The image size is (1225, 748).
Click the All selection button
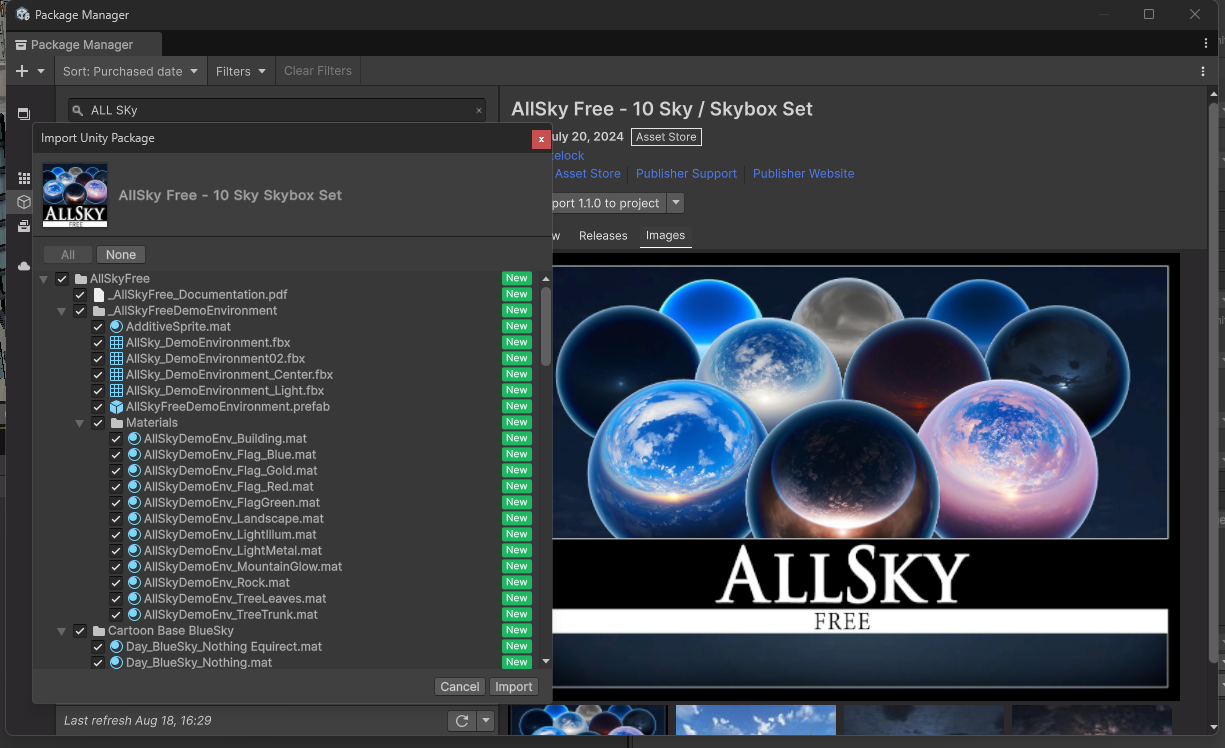coord(68,255)
